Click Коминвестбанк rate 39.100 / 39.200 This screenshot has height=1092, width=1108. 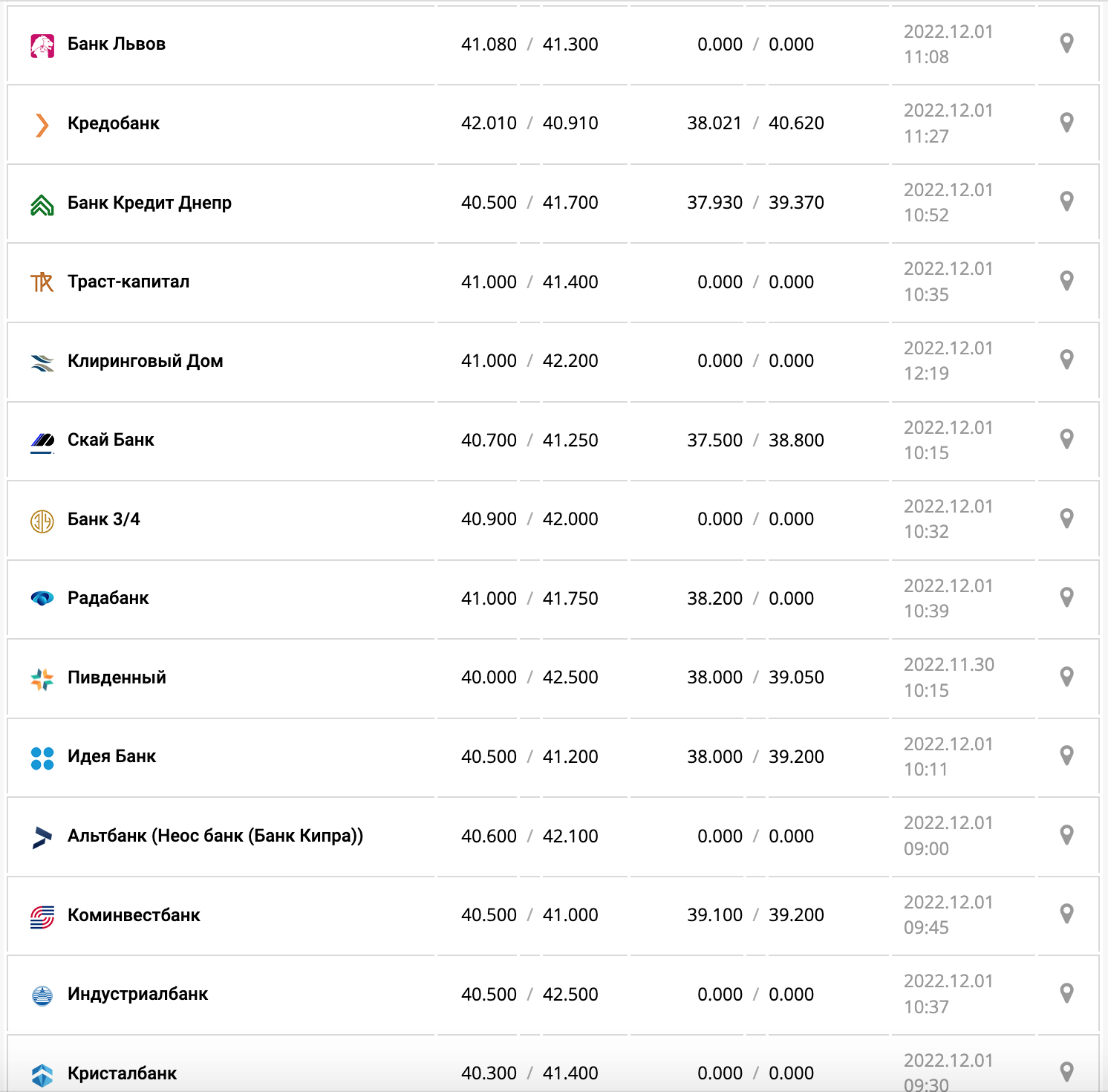pos(755,915)
